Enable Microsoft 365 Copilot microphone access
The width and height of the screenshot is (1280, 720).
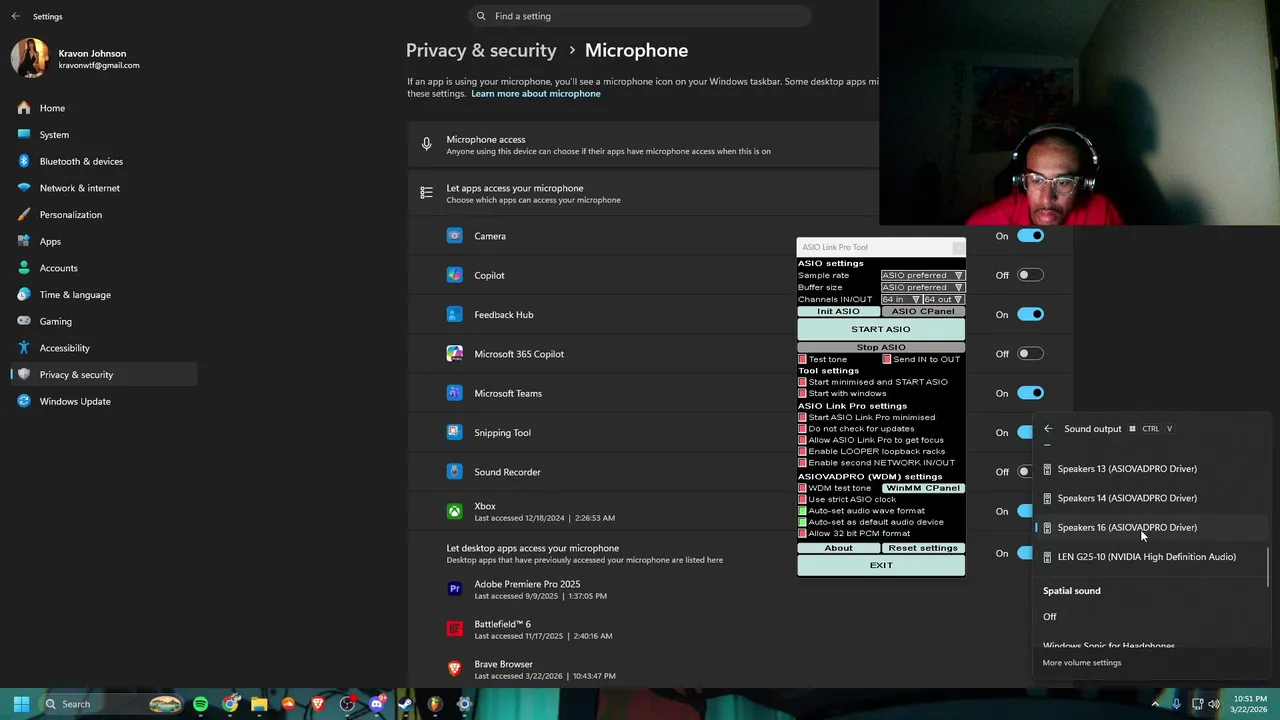[x=1030, y=353]
